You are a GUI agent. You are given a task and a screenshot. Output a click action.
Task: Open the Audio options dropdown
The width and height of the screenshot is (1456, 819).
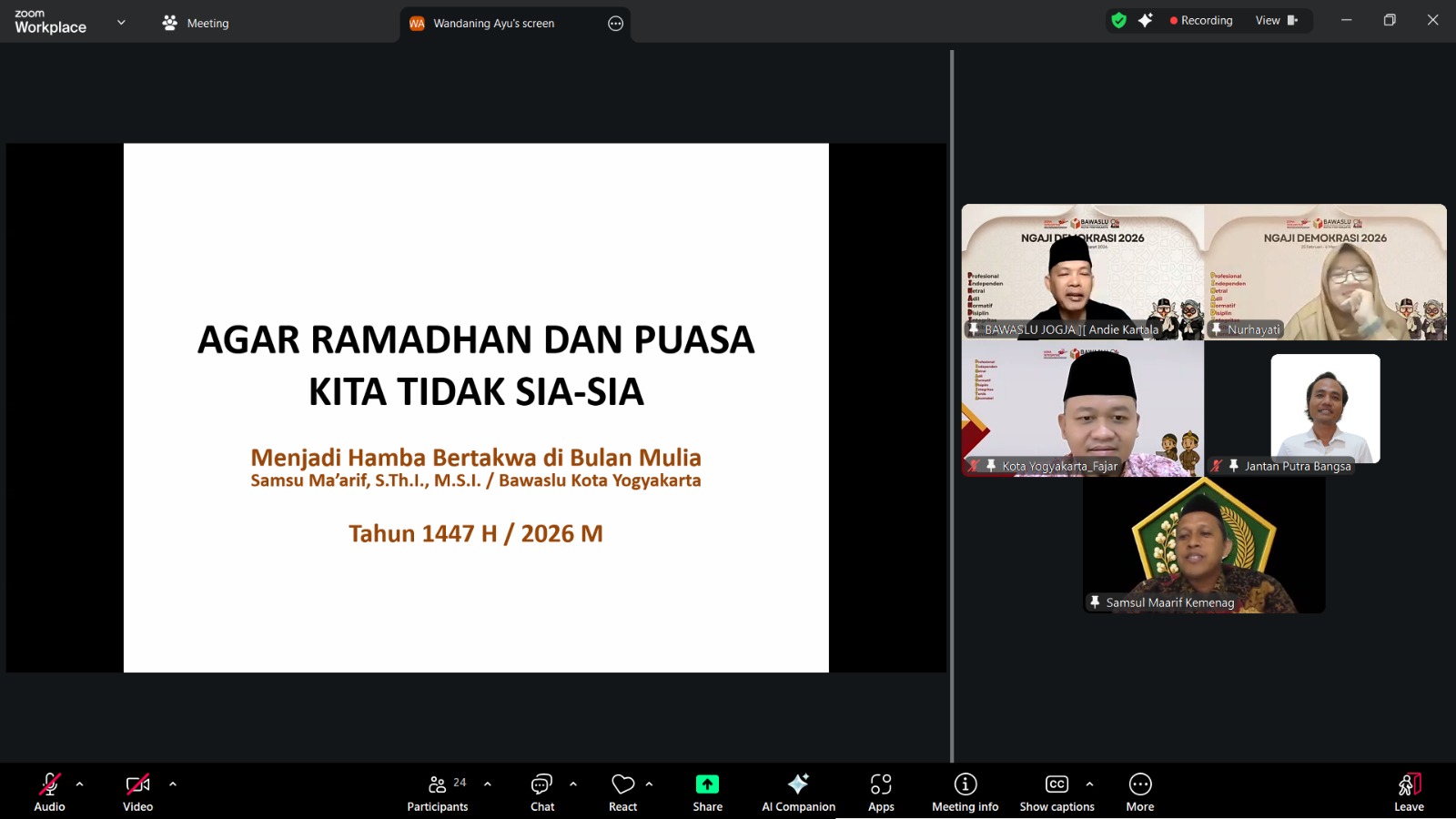80,783
